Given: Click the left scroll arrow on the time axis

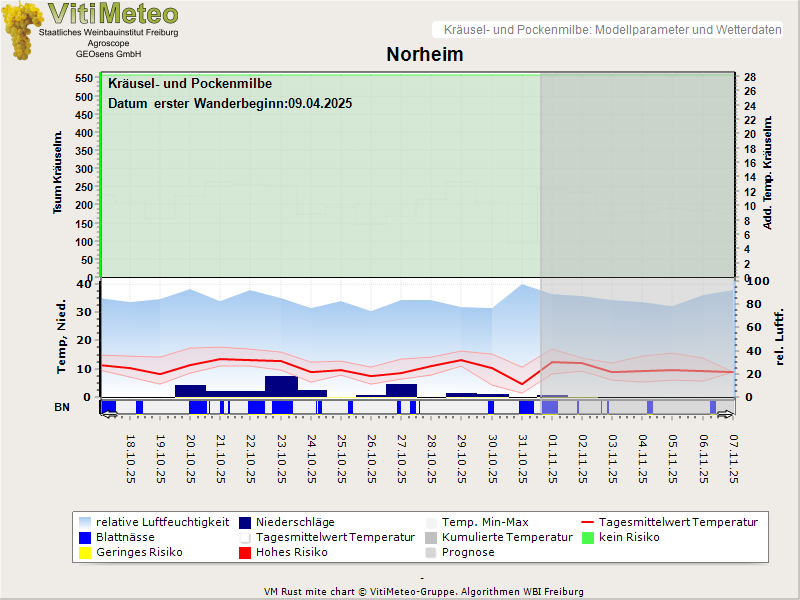Looking at the screenshot, I should coord(109,413).
